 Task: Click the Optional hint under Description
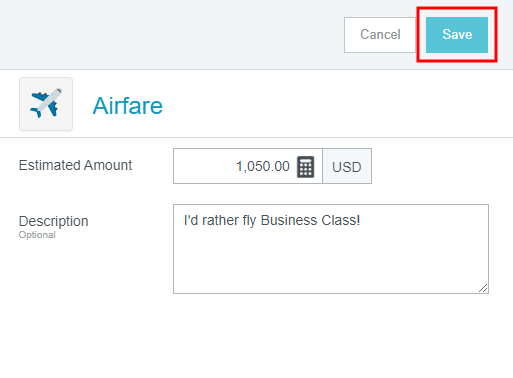37,235
